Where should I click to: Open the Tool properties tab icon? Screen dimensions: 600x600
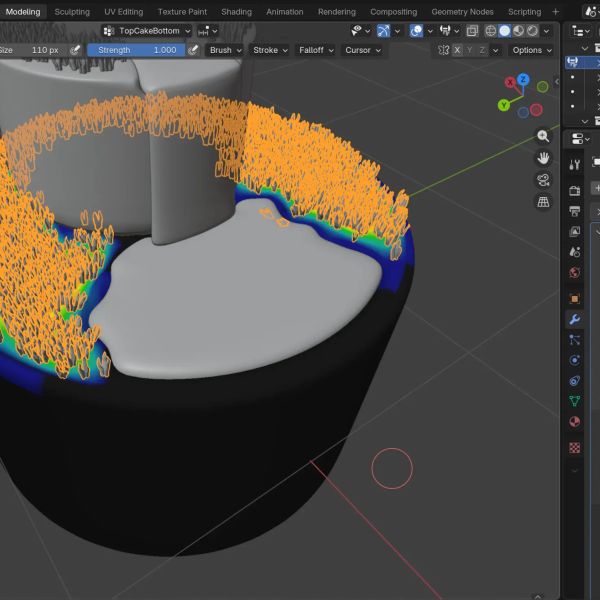[574, 165]
